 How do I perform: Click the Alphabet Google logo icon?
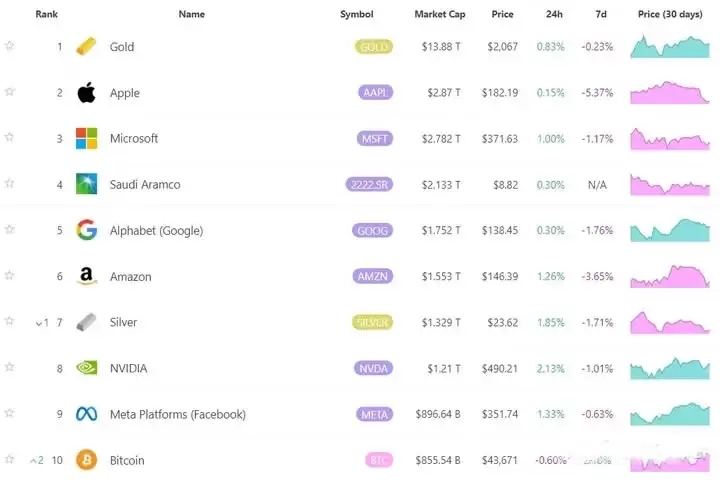click(87, 231)
